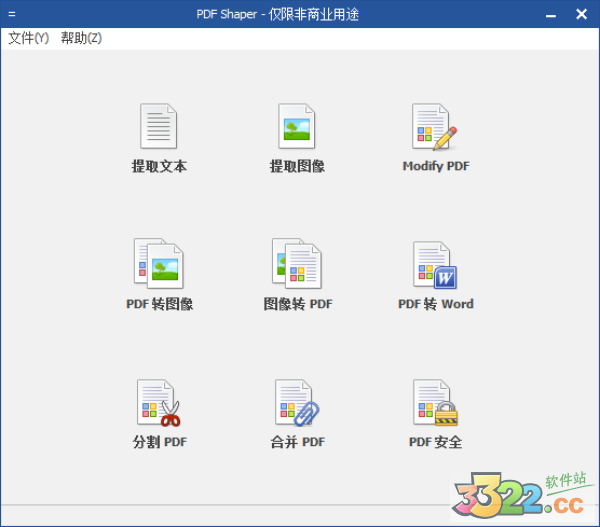600x527 pixels.
Task: Open the 文件(Y) menu
Action: (29, 38)
